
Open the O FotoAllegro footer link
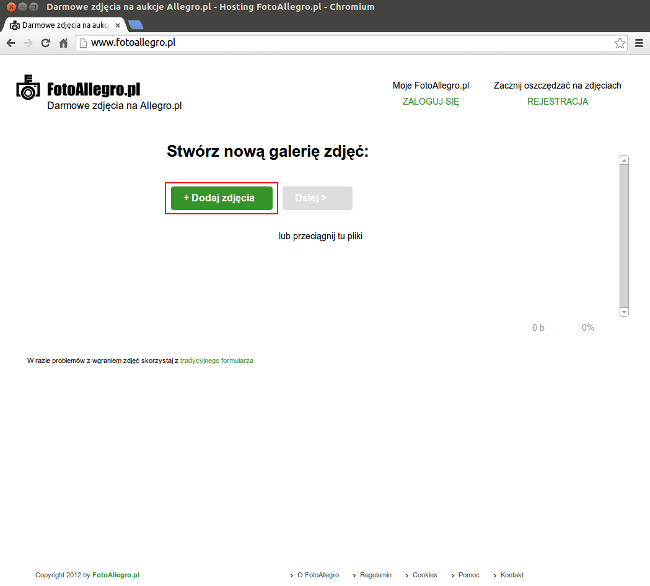click(318, 575)
